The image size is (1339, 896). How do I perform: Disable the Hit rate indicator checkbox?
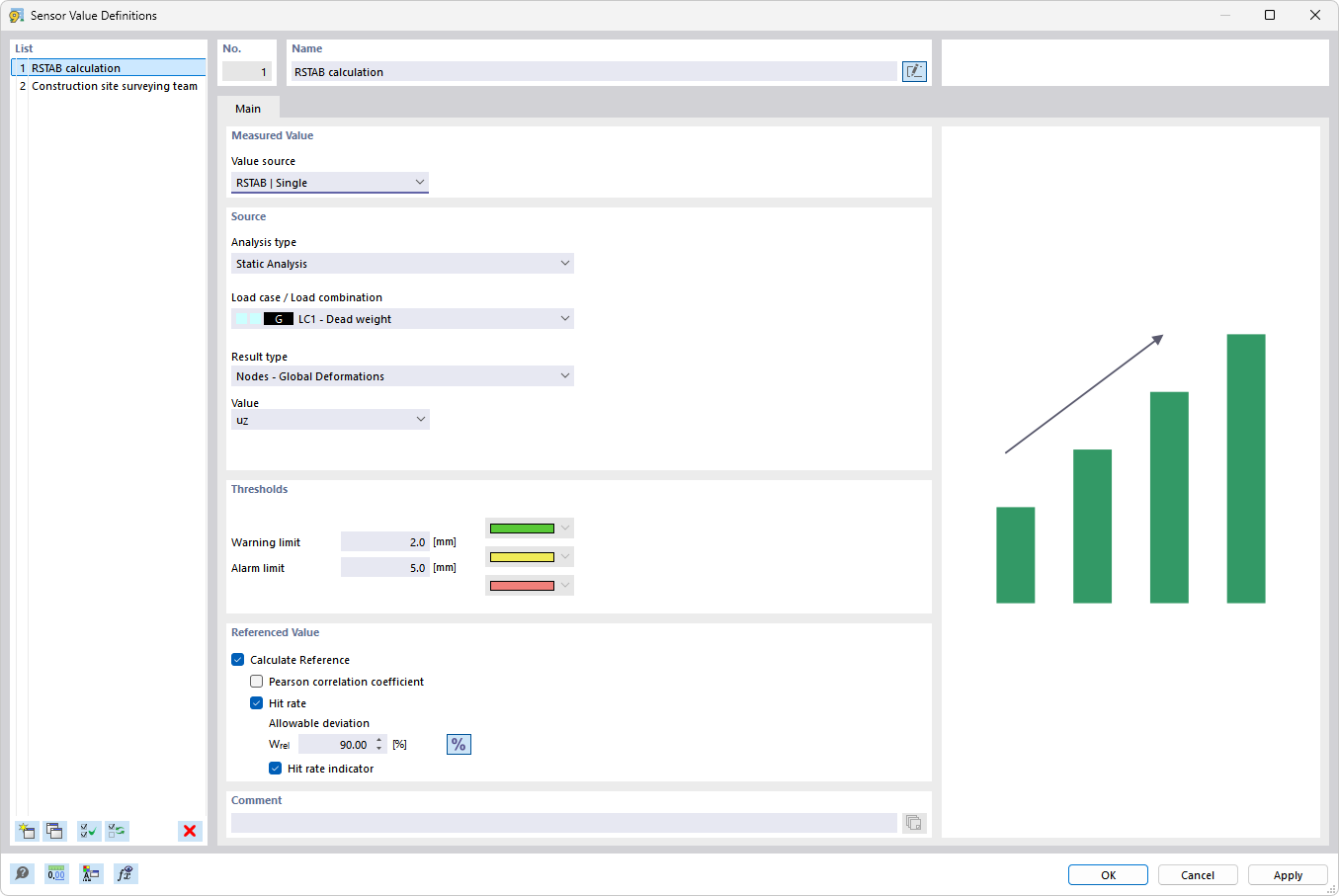[275, 769]
